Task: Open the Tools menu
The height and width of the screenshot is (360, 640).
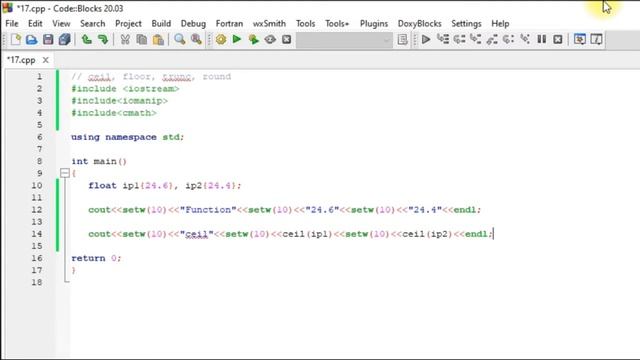Action: pos(305,24)
